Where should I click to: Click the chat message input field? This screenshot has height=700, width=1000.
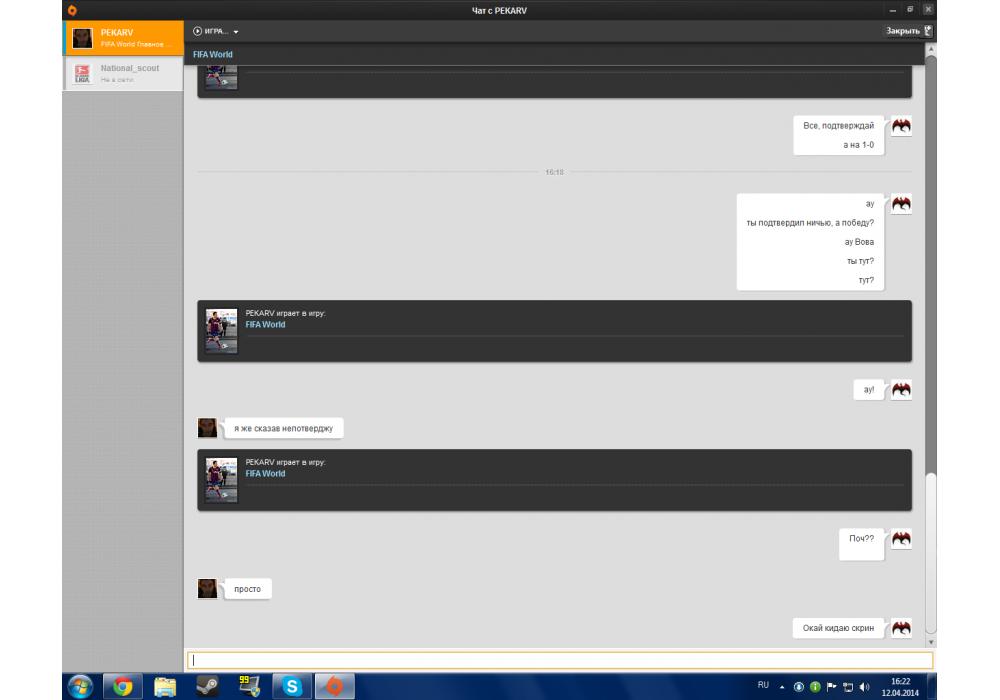(559, 660)
